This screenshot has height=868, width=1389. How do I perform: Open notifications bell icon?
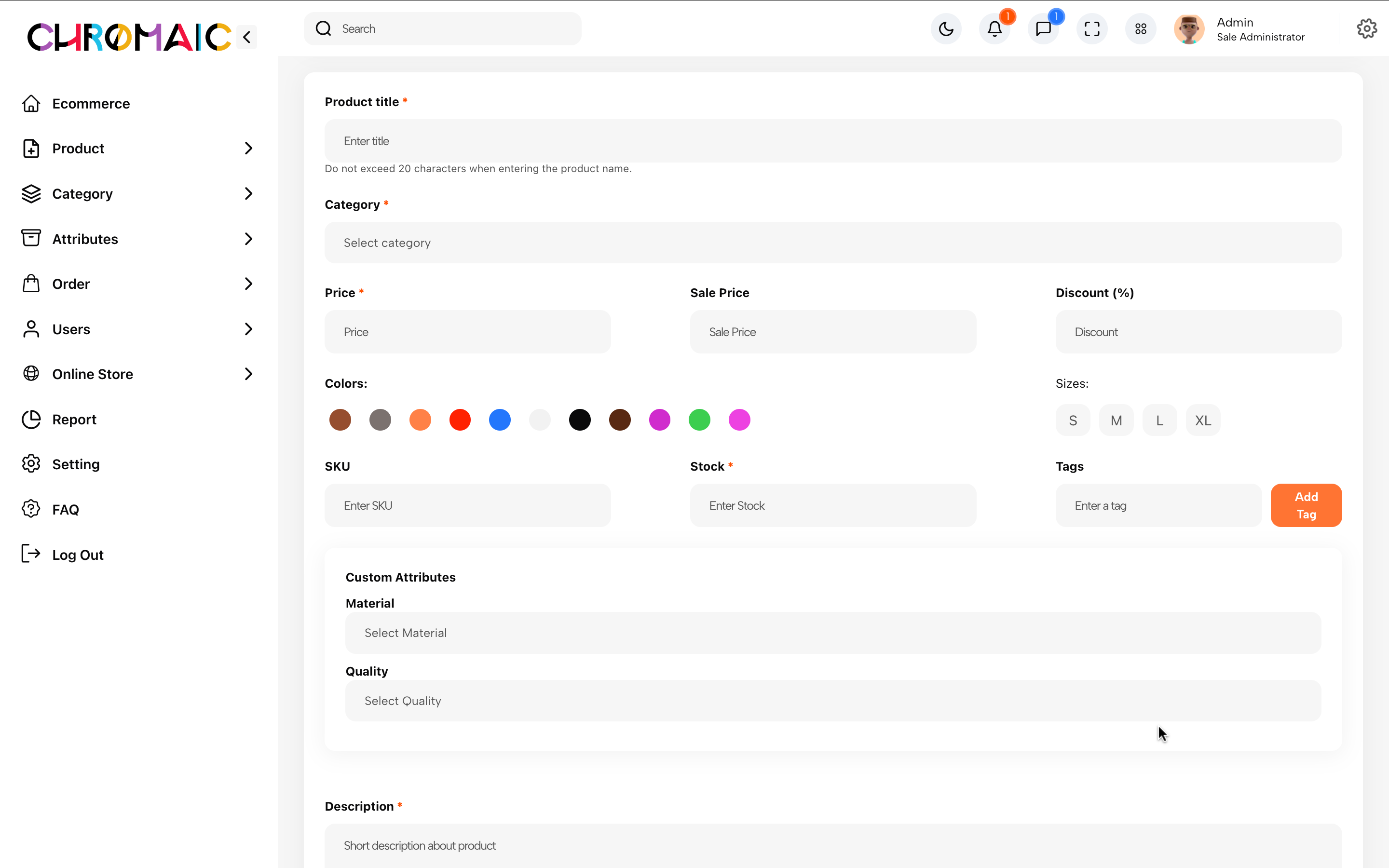[x=994, y=29]
